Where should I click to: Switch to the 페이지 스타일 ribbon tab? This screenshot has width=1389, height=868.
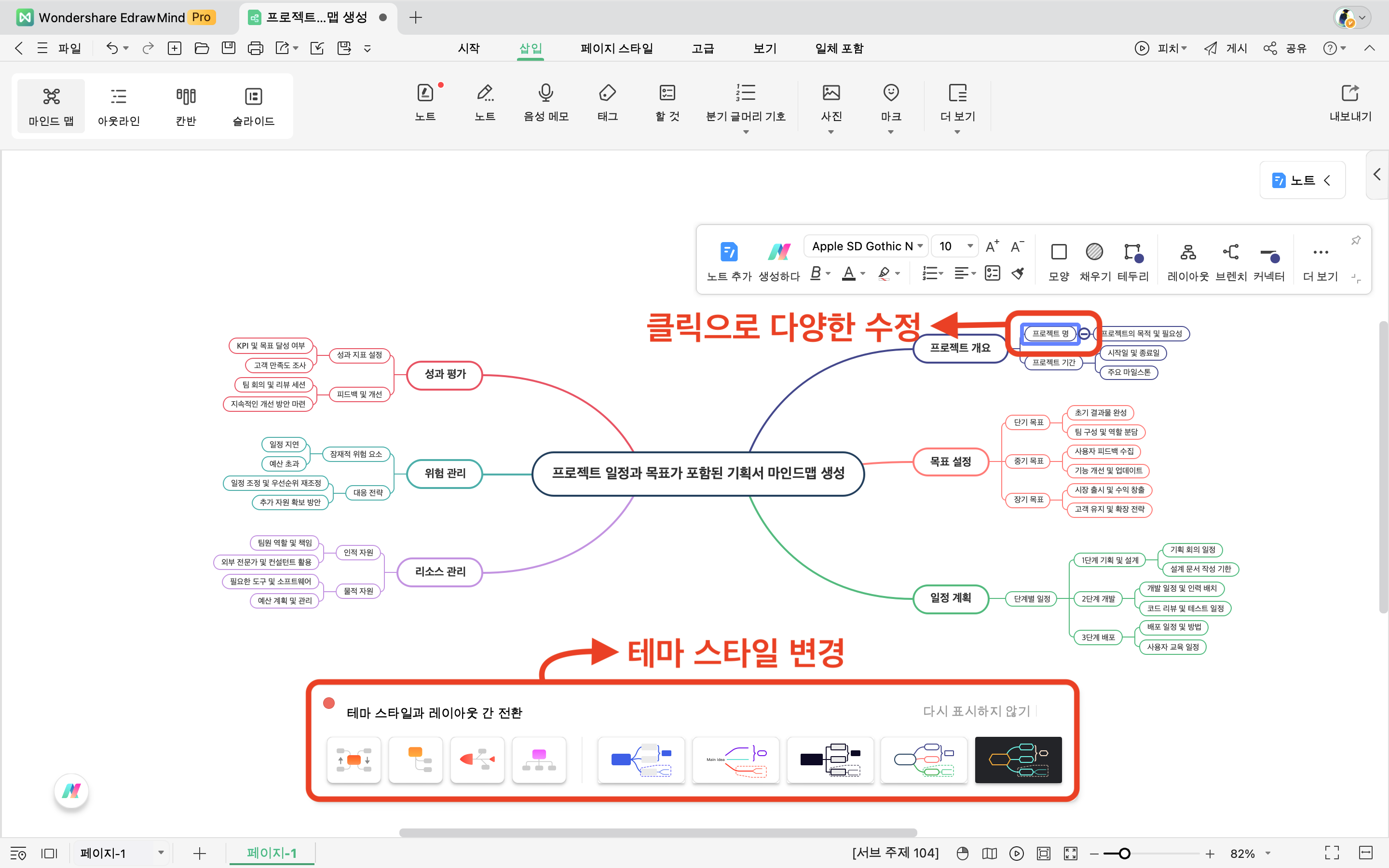616,49
